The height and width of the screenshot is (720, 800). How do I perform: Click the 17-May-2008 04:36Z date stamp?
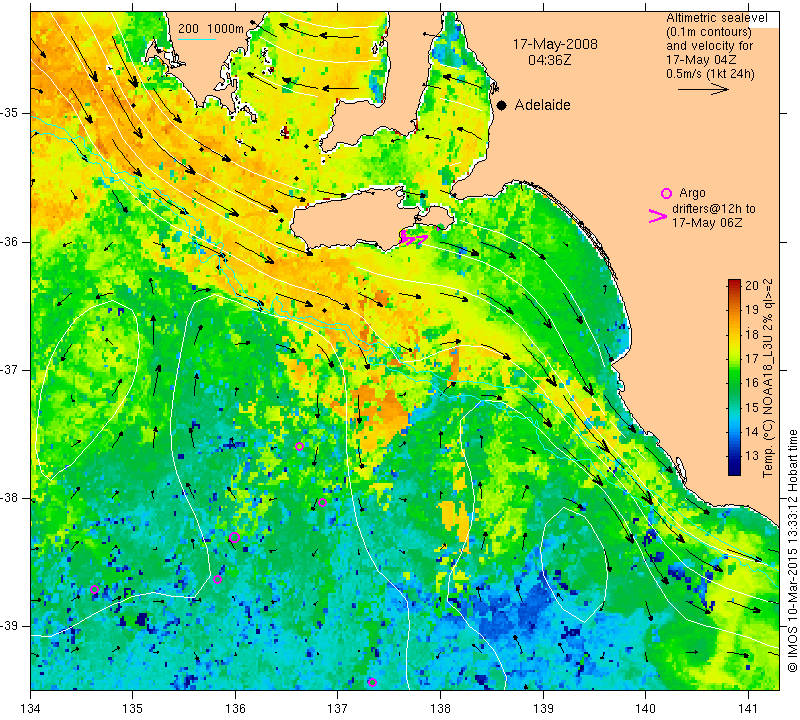coord(555,52)
